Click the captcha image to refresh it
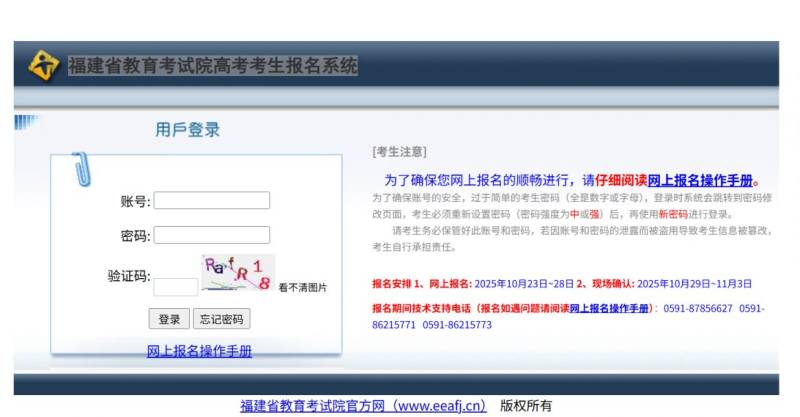This screenshot has width=800, height=417. (237, 273)
